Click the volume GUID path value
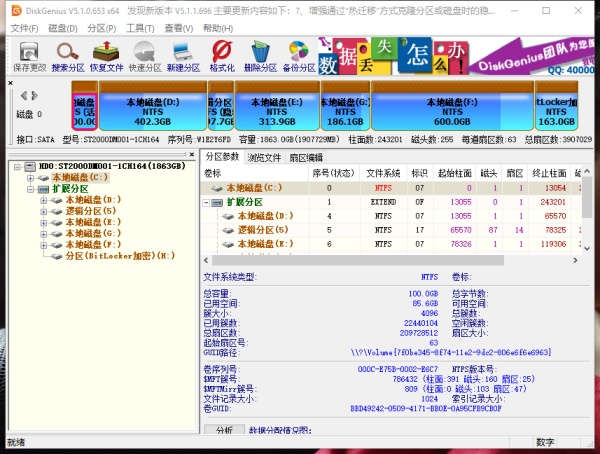 pos(451,352)
